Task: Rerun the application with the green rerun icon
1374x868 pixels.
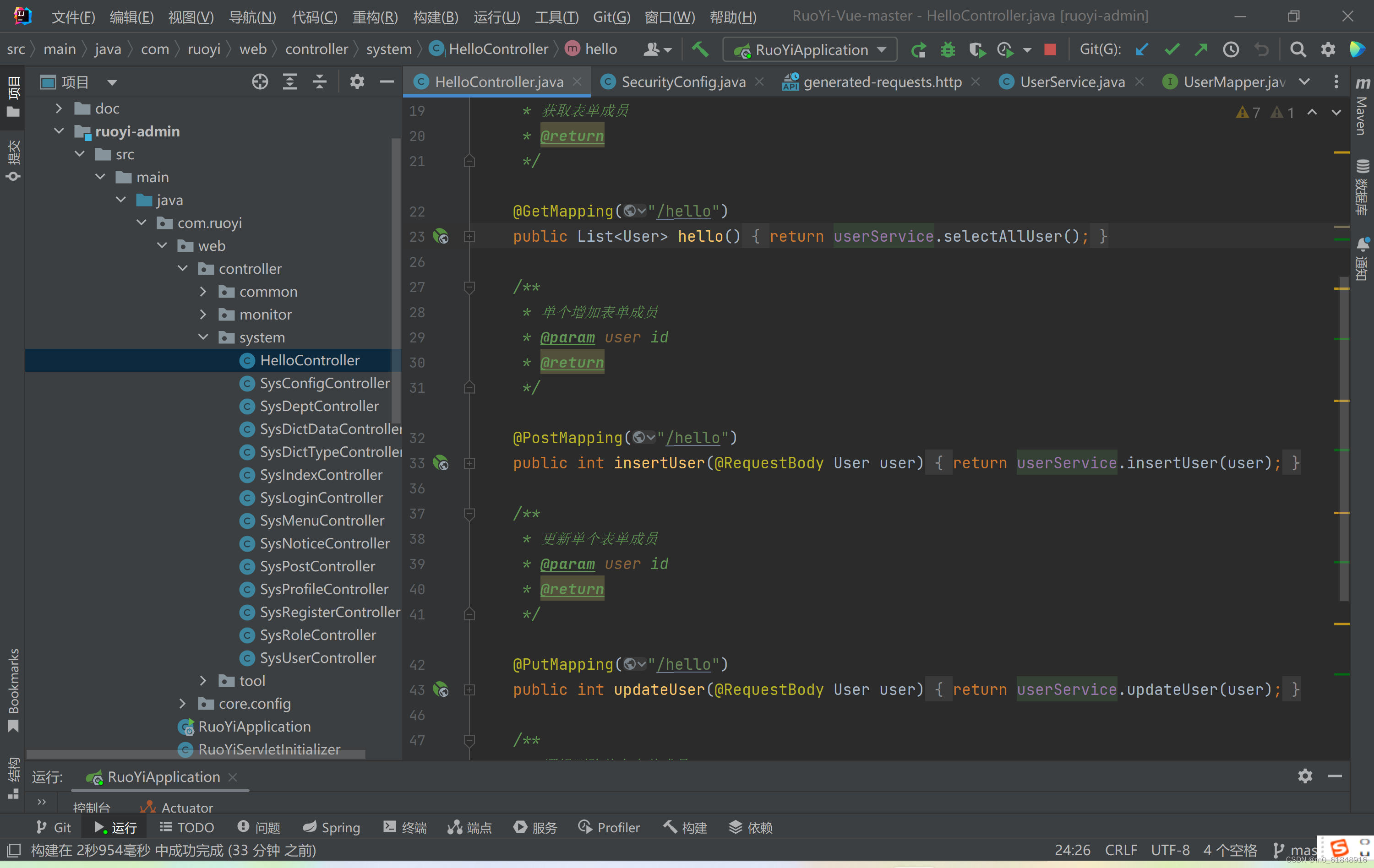Action: 918,49
